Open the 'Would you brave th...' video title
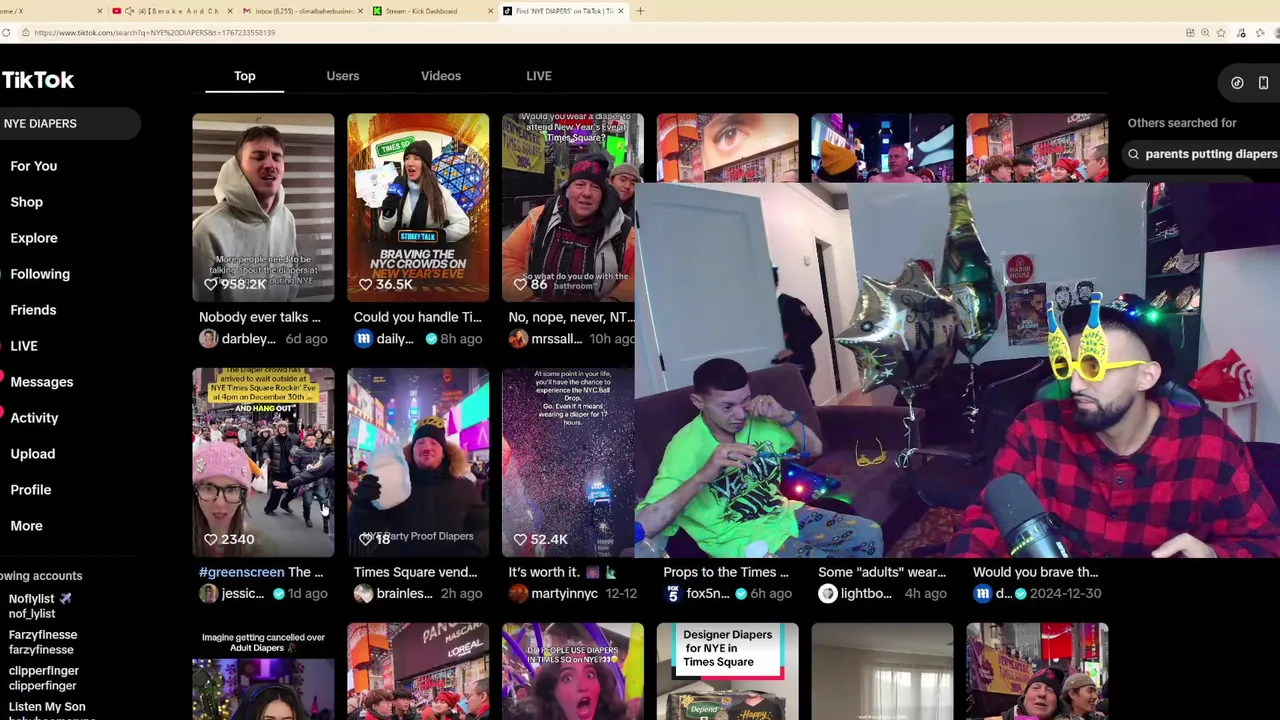The width and height of the screenshot is (1280, 720). point(1036,572)
